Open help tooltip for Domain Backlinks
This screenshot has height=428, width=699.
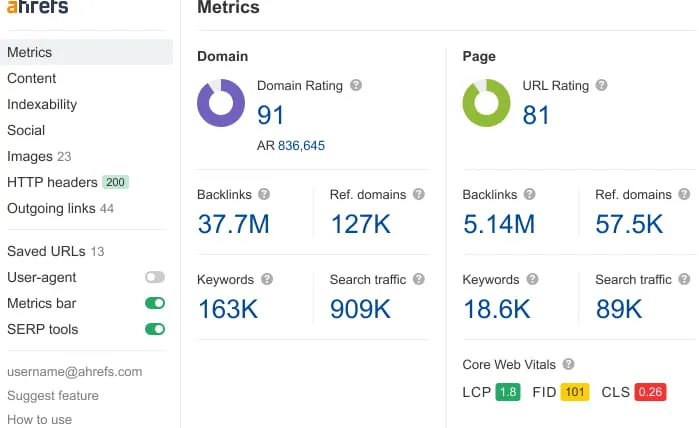click(x=264, y=194)
